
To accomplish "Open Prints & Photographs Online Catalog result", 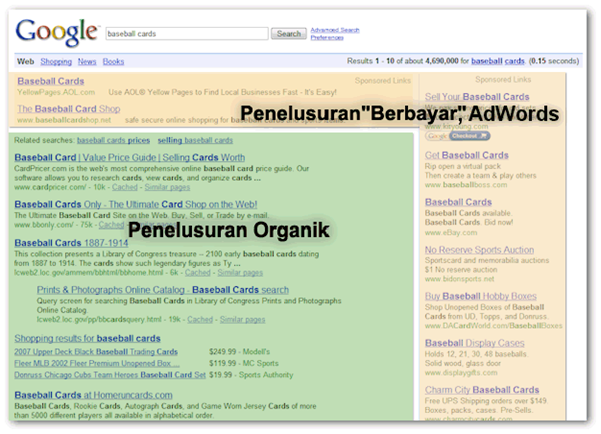I will [163, 290].
